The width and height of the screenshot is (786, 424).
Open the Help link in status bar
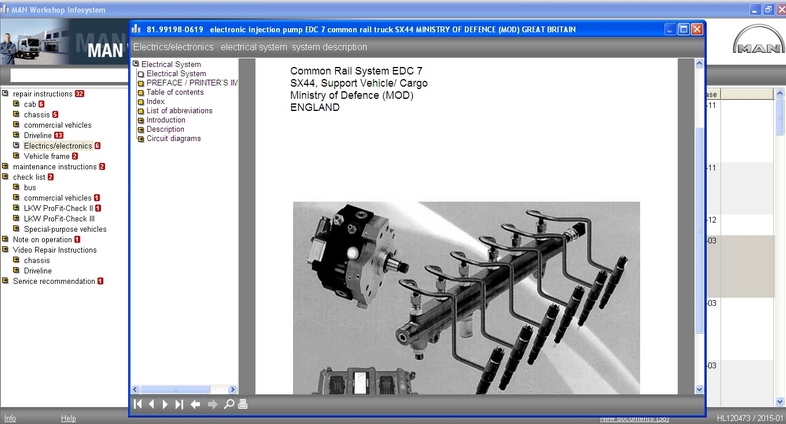(68, 418)
